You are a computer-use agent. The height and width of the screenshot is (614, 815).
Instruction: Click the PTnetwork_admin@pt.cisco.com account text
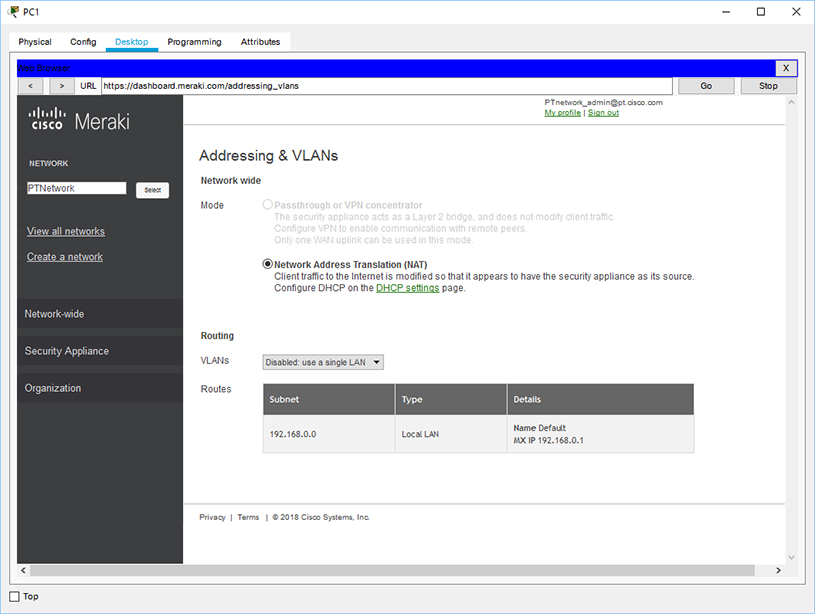(603, 102)
